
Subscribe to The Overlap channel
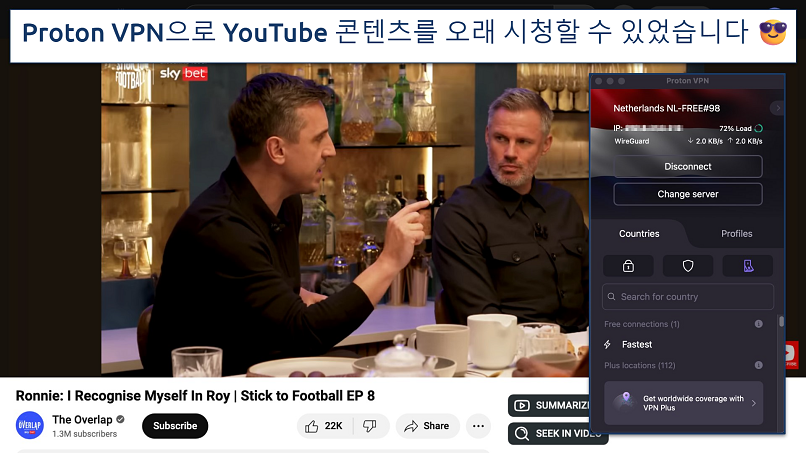pyautogui.click(x=175, y=426)
